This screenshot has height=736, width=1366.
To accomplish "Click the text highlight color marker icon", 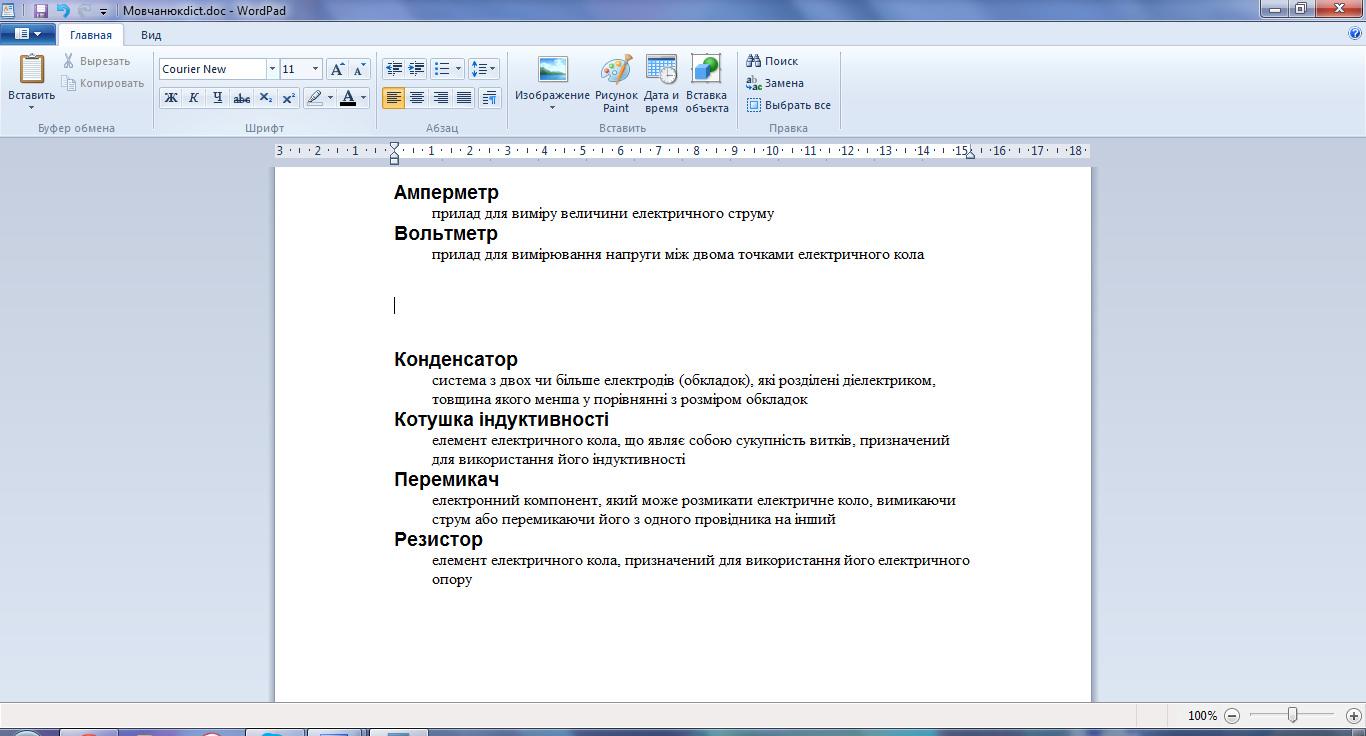I will [314, 97].
